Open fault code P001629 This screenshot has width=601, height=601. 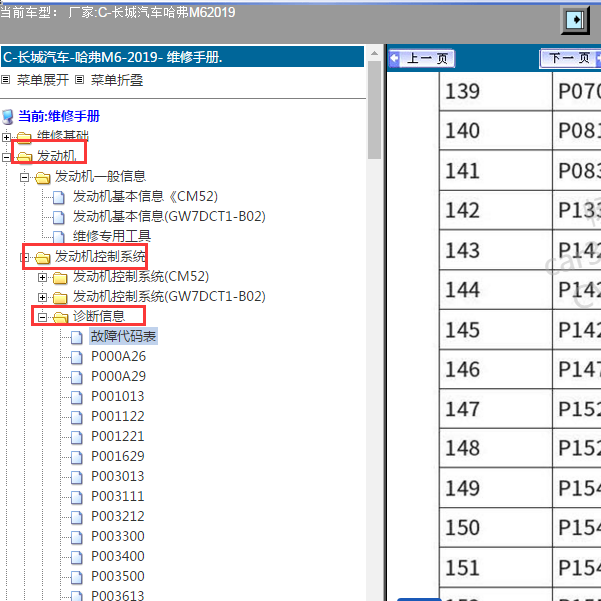118,456
